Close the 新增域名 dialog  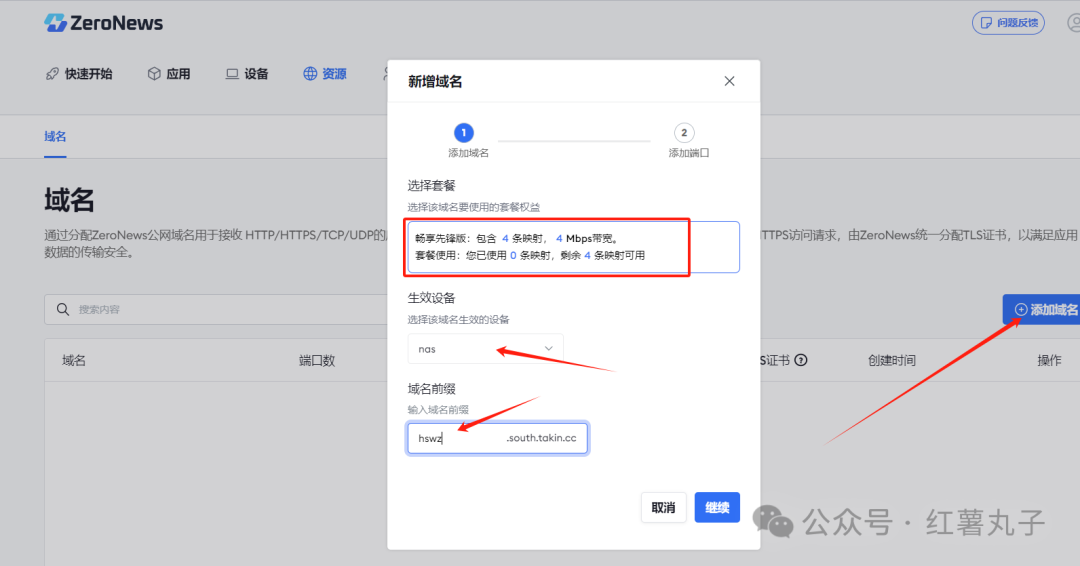pos(729,81)
